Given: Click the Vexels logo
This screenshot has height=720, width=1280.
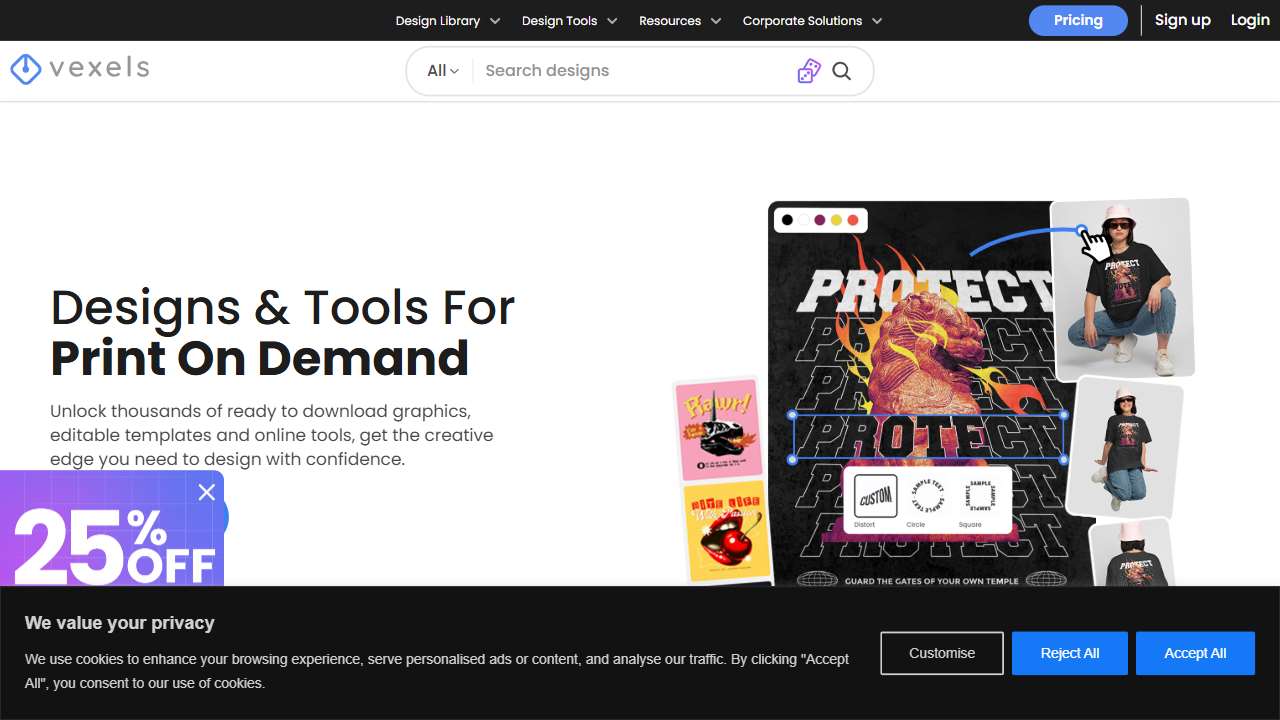Looking at the screenshot, I should point(80,68).
